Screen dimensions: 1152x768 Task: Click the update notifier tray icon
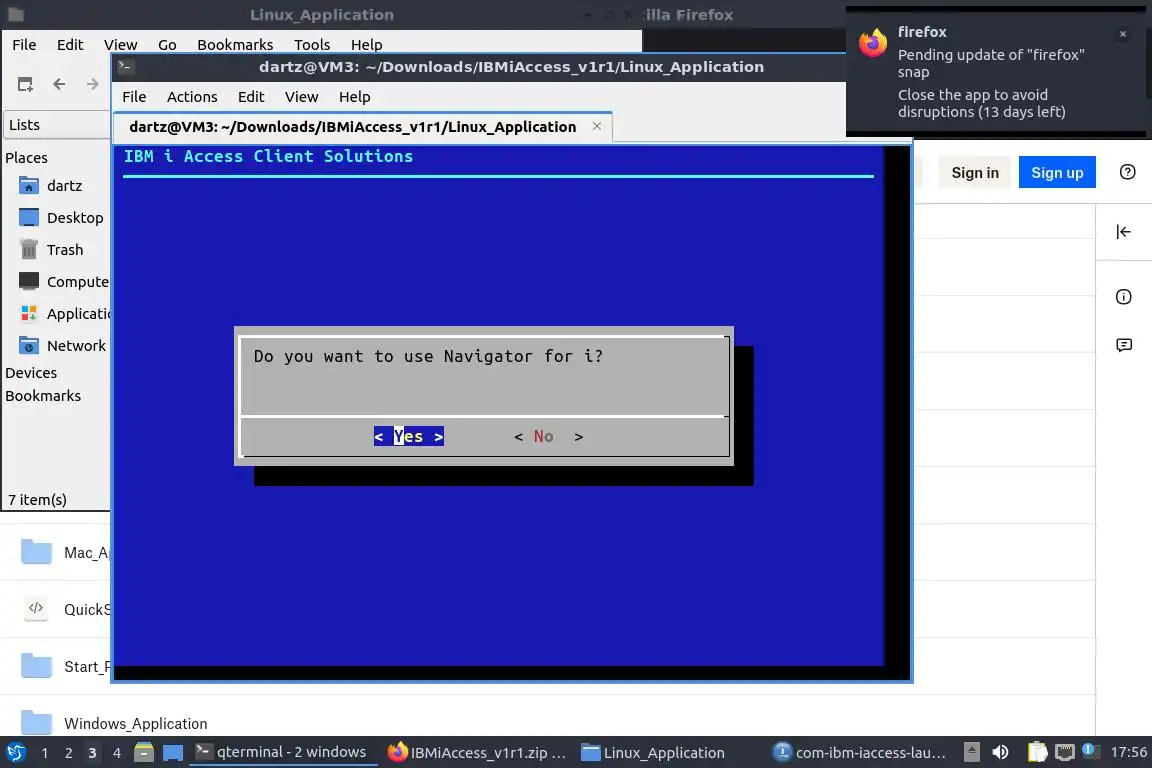click(x=1090, y=751)
